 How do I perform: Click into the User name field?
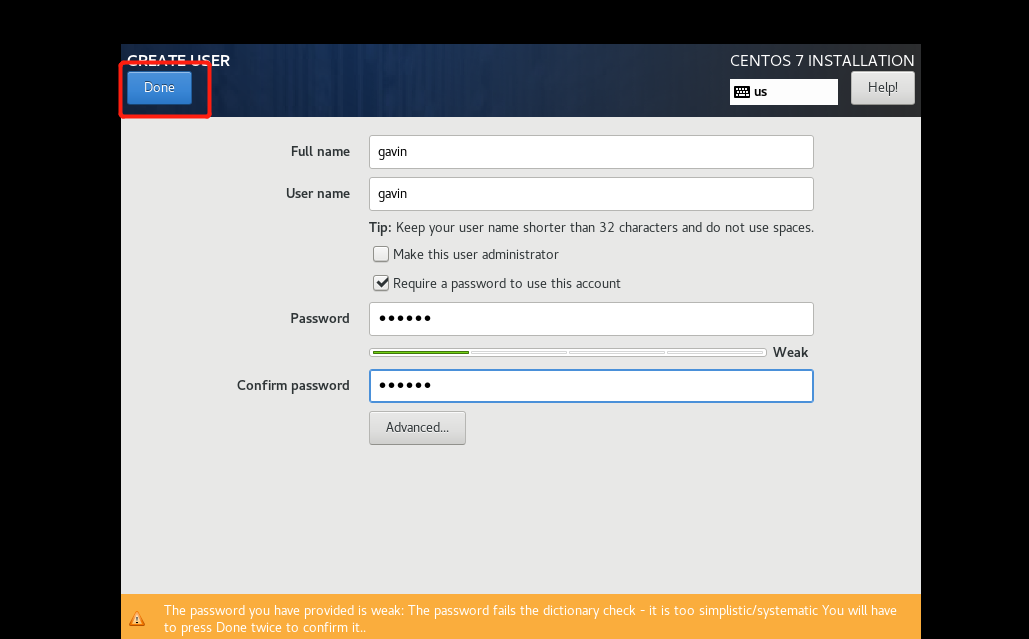(x=590, y=194)
